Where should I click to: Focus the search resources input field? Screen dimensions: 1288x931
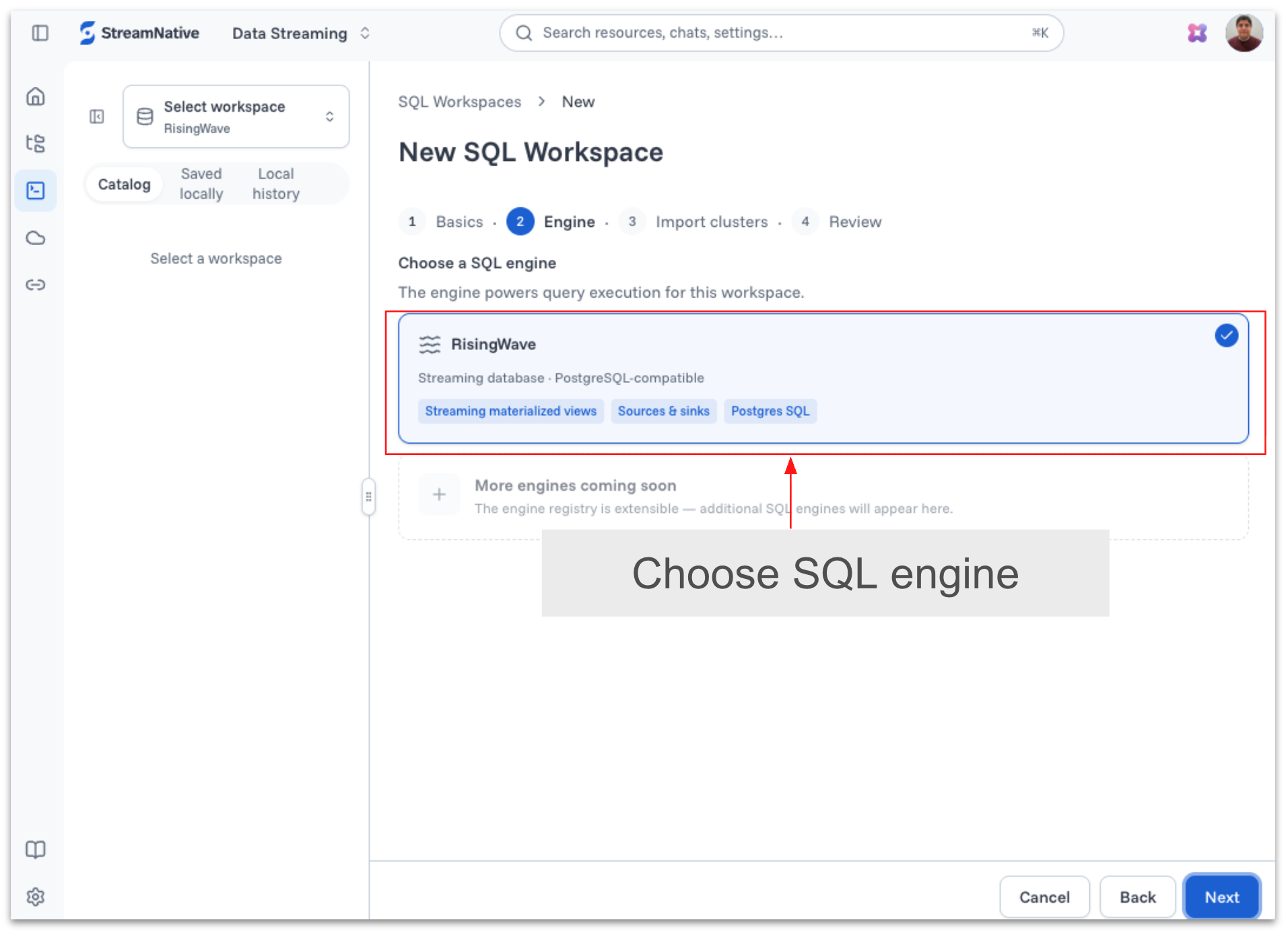click(781, 33)
